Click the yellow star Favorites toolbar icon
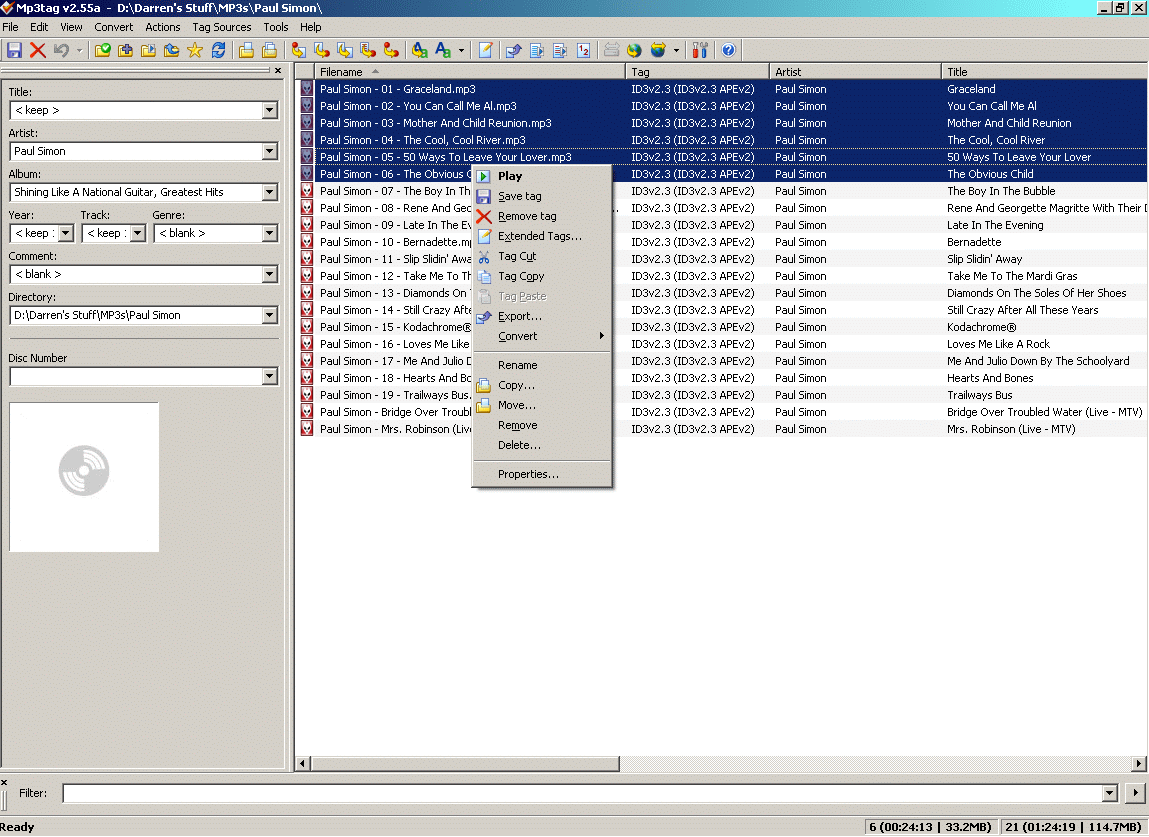Viewport: 1149px width, 837px height. 195,50
